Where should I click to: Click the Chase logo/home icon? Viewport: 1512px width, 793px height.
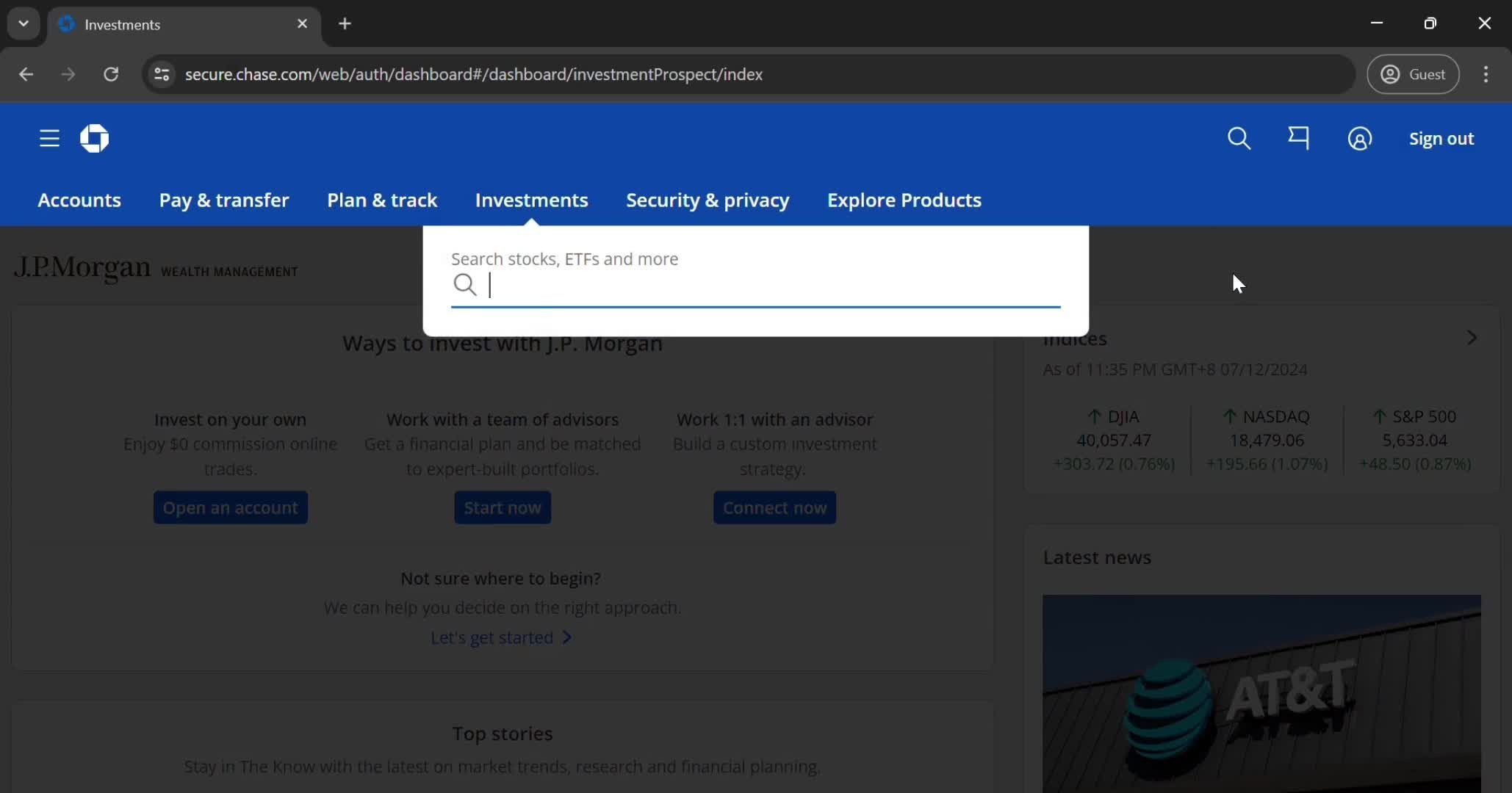94,138
